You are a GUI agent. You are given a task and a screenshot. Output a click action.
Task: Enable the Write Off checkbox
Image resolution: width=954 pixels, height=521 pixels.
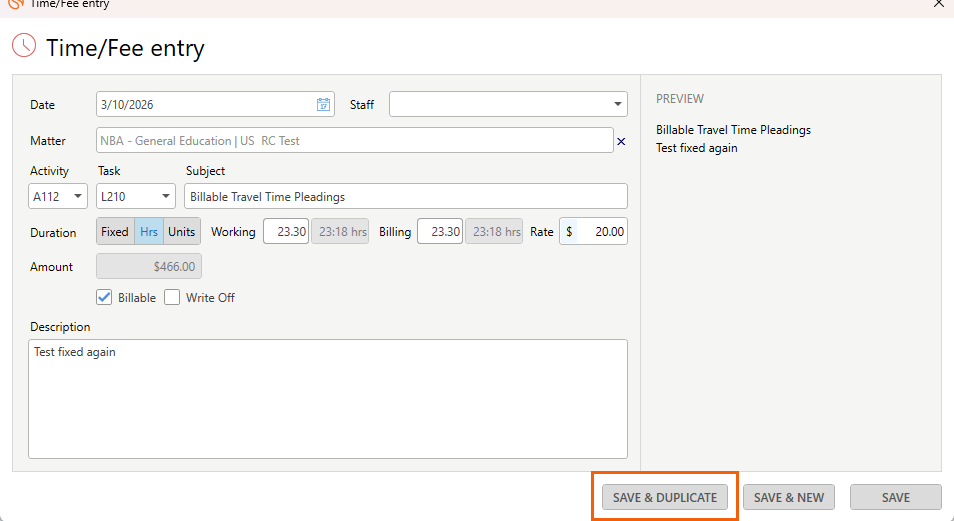tap(172, 297)
